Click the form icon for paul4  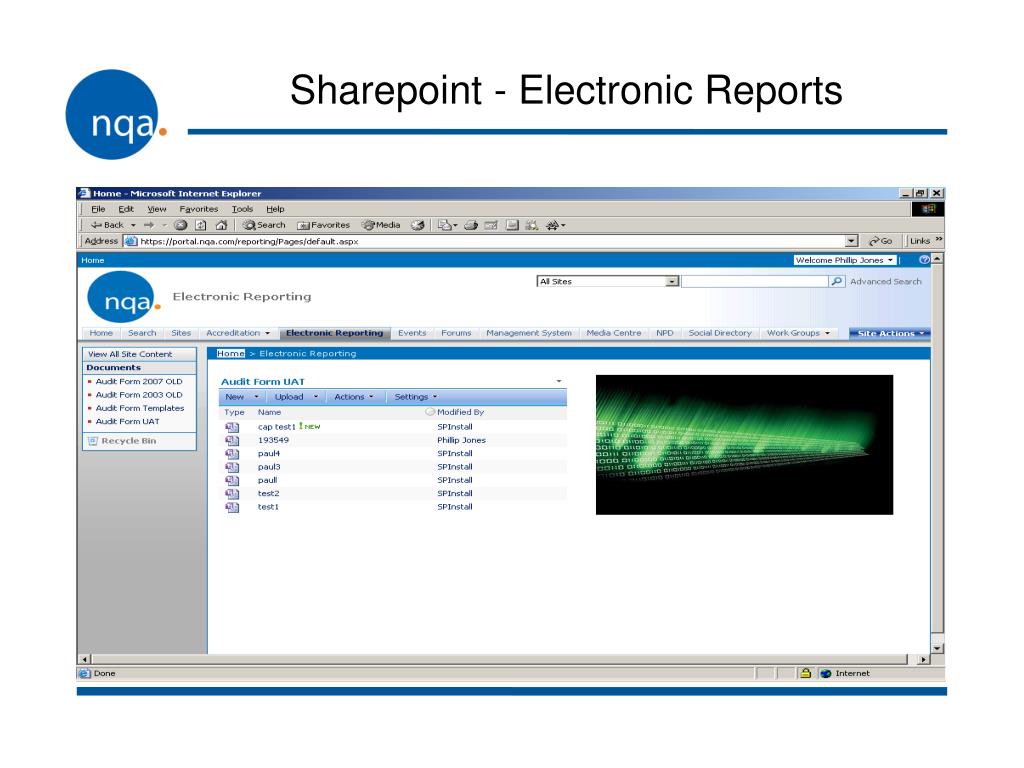tap(232, 454)
